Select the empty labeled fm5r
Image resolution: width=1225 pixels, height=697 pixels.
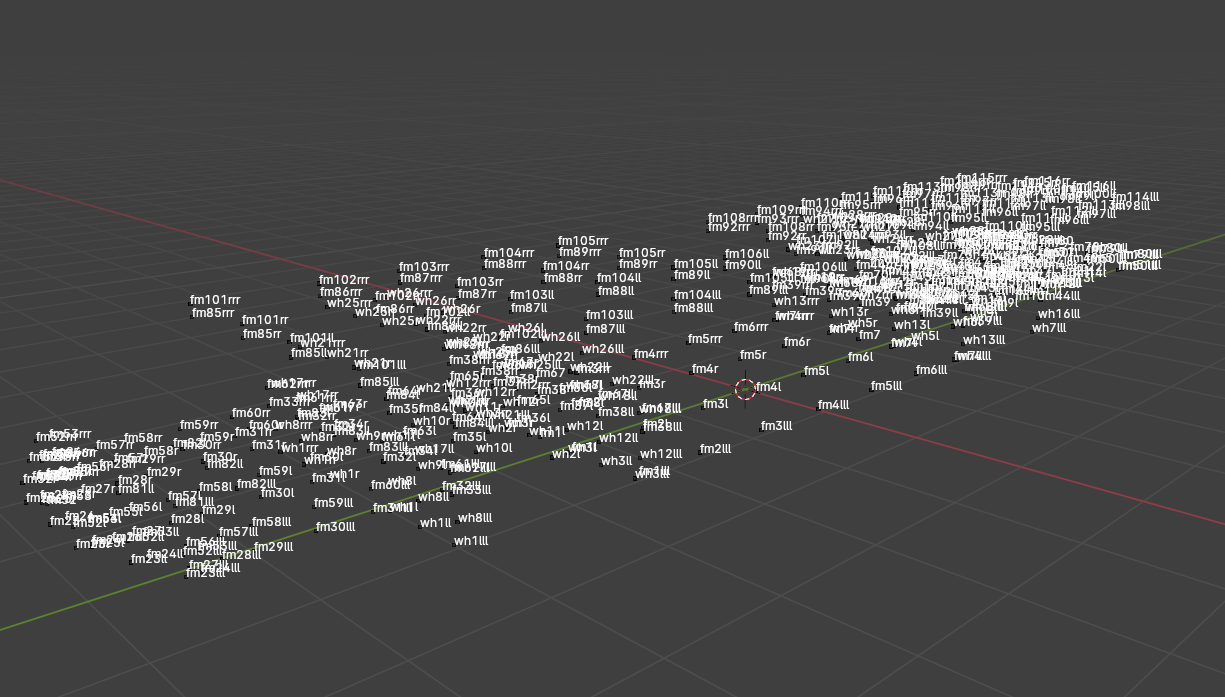point(753,355)
